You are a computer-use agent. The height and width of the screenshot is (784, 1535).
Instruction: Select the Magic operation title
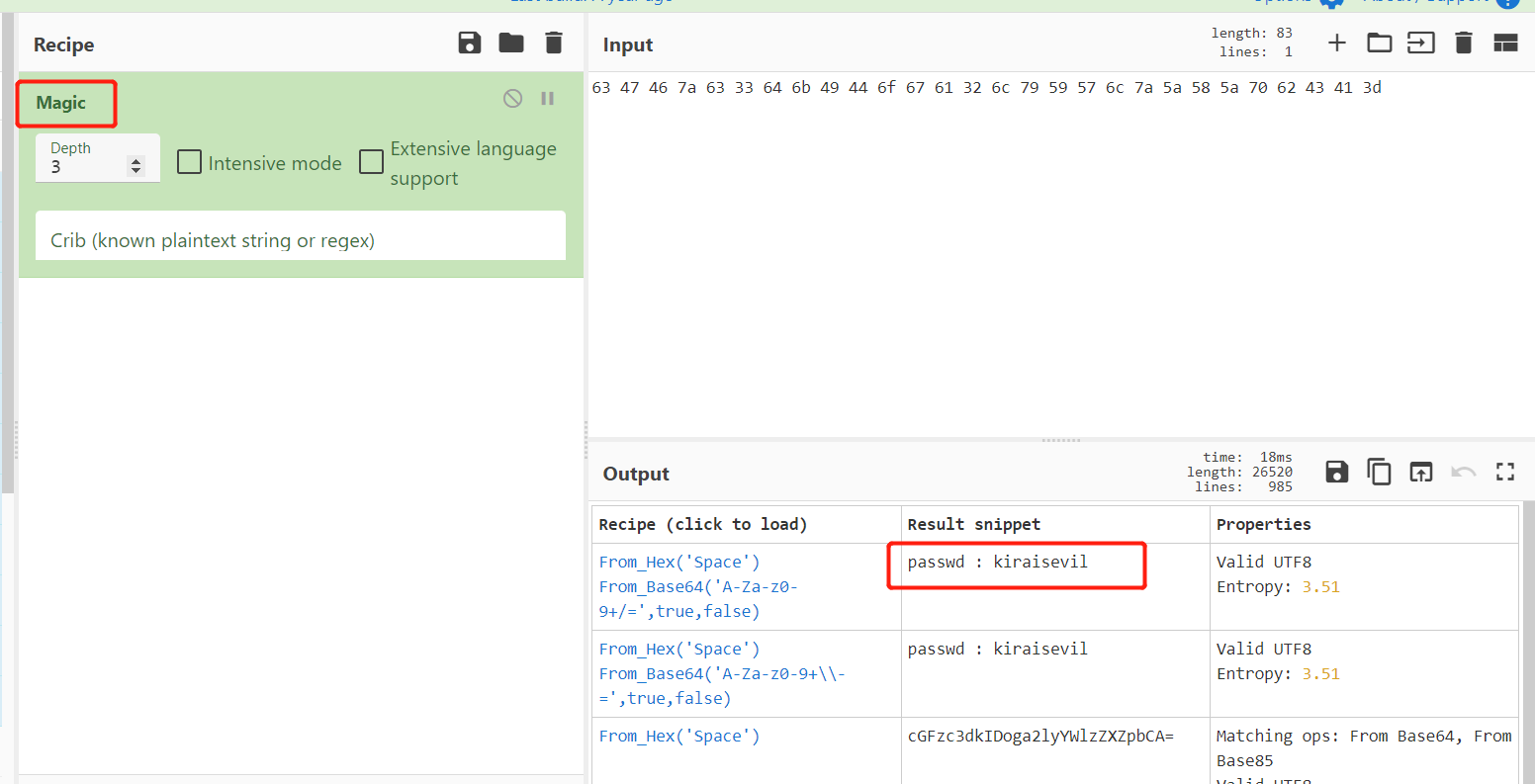61,103
